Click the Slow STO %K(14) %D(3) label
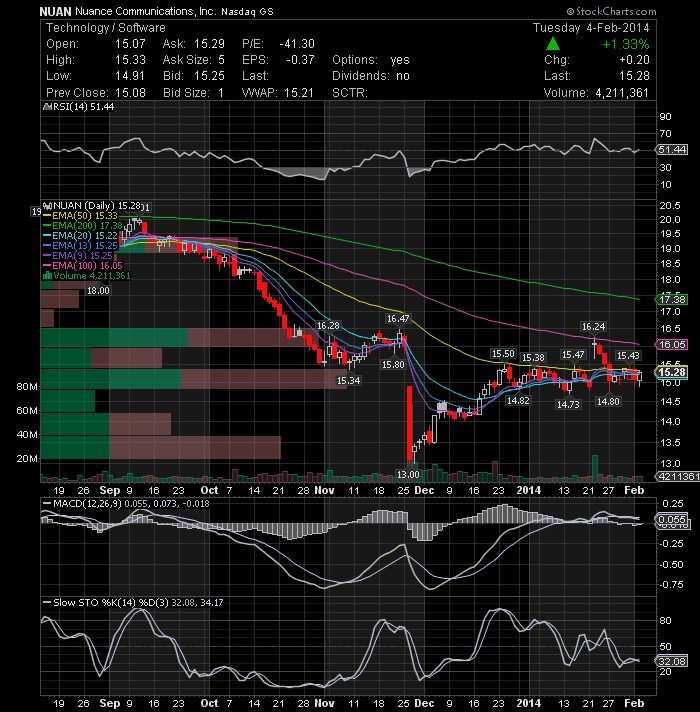This screenshot has height=712, width=700. pos(111,602)
